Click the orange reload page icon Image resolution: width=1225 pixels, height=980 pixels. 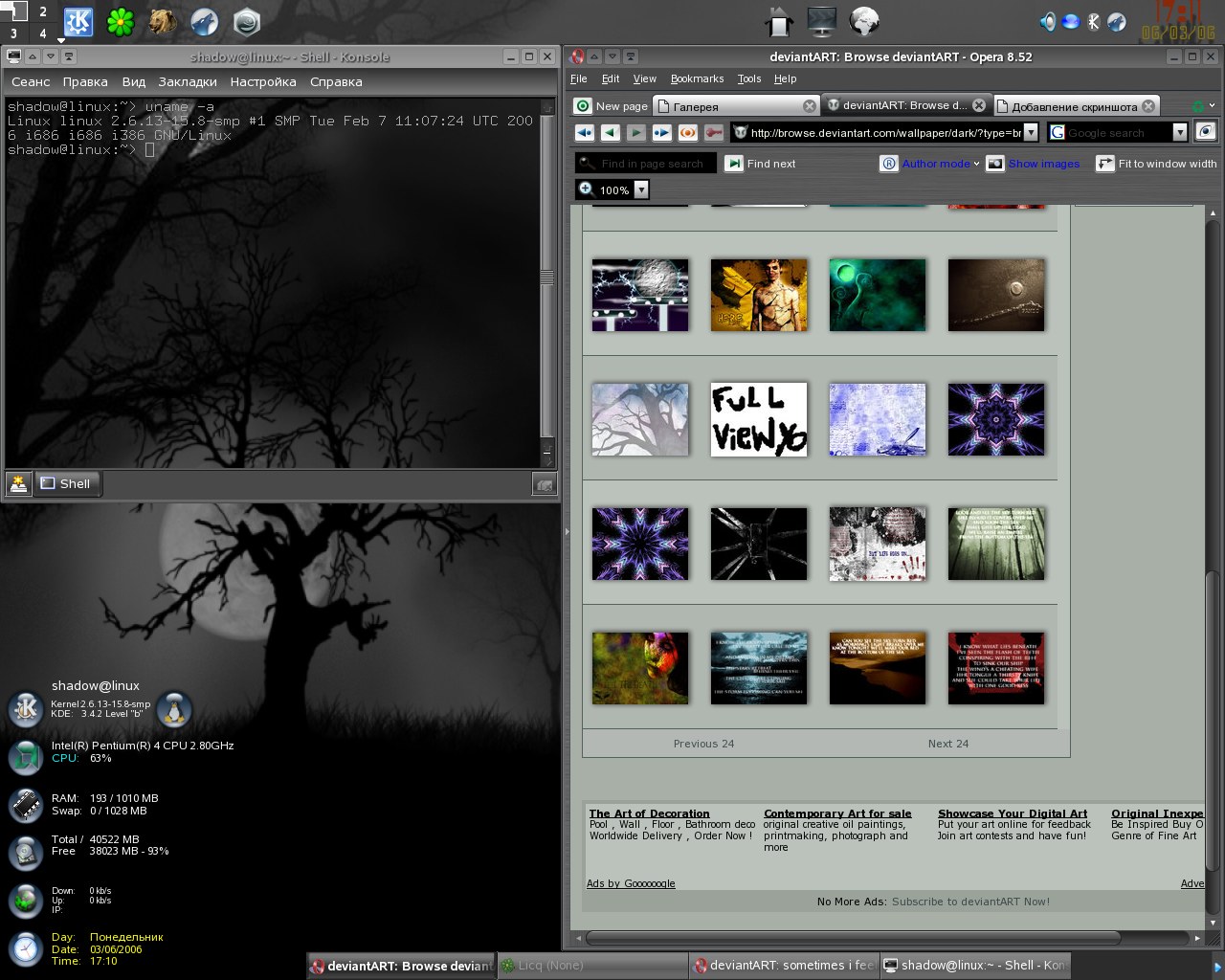(687, 133)
